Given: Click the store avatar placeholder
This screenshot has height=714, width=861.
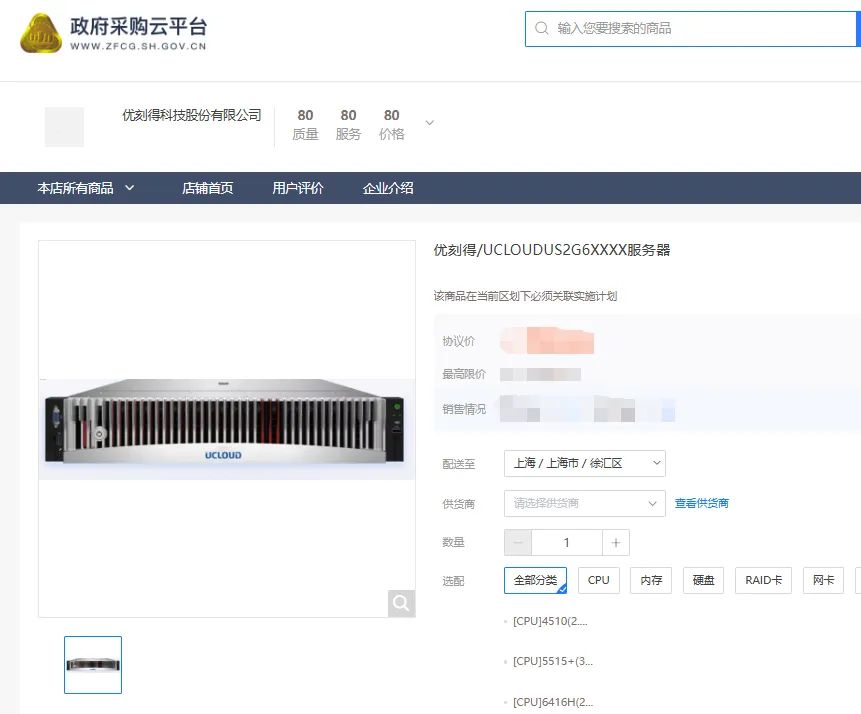Looking at the screenshot, I should [x=64, y=127].
